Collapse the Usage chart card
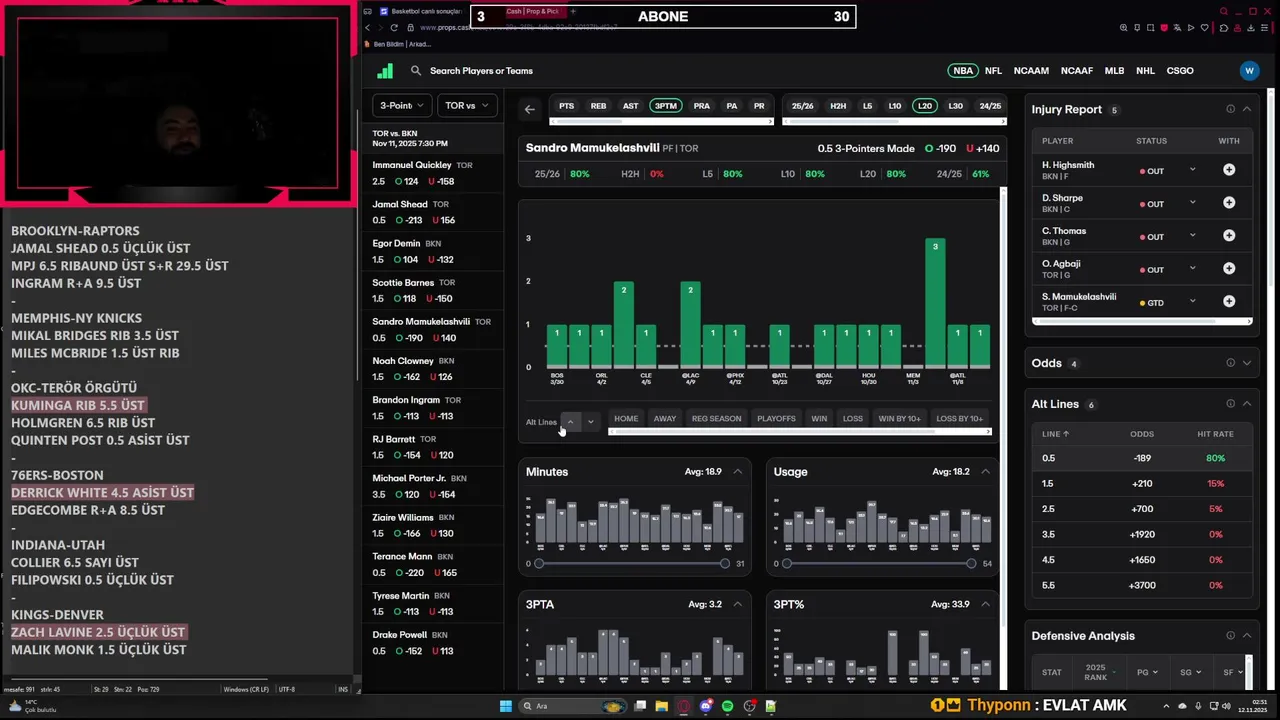 [x=985, y=471]
